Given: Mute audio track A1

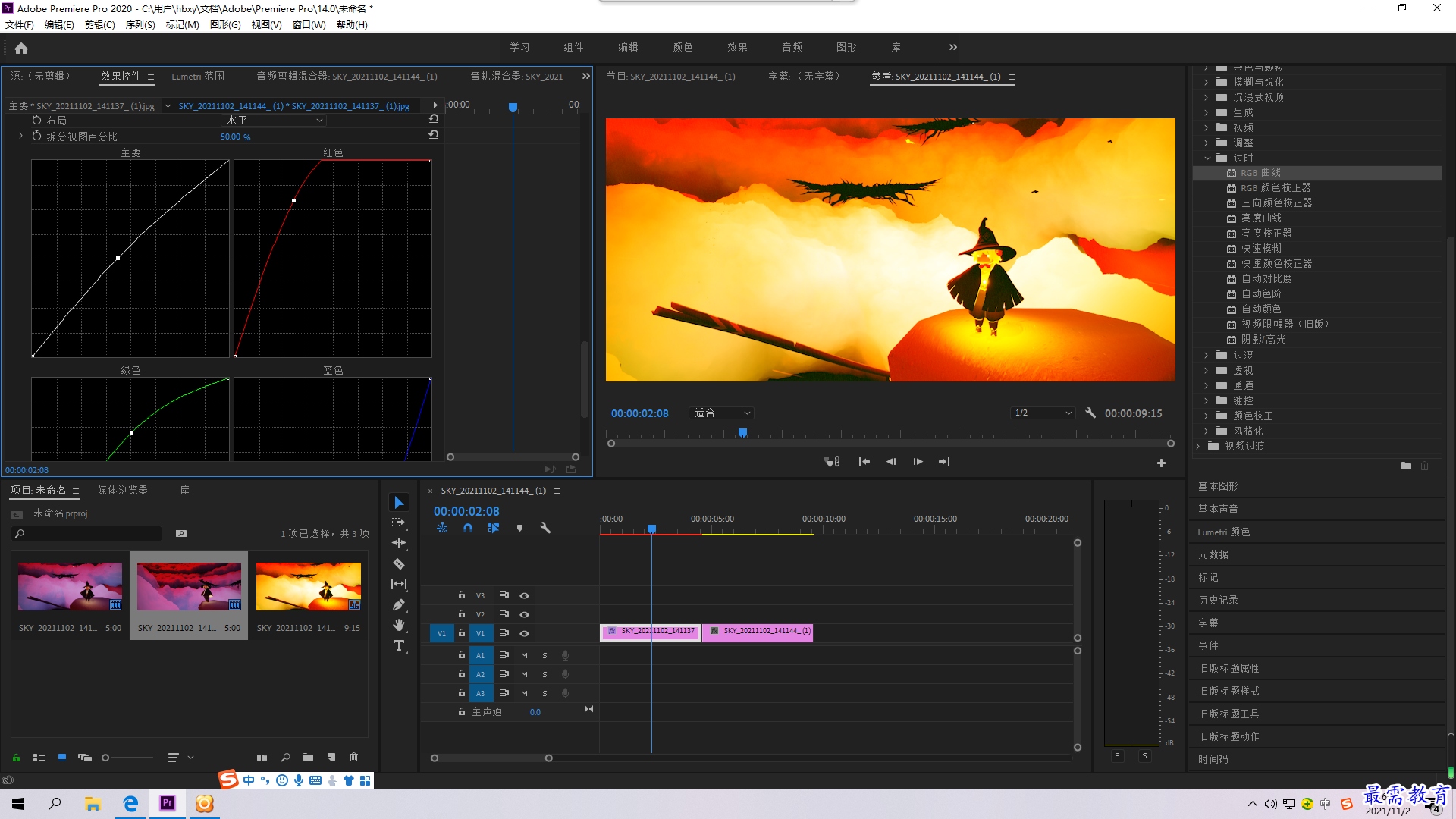Looking at the screenshot, I should (x=524, y=655).
